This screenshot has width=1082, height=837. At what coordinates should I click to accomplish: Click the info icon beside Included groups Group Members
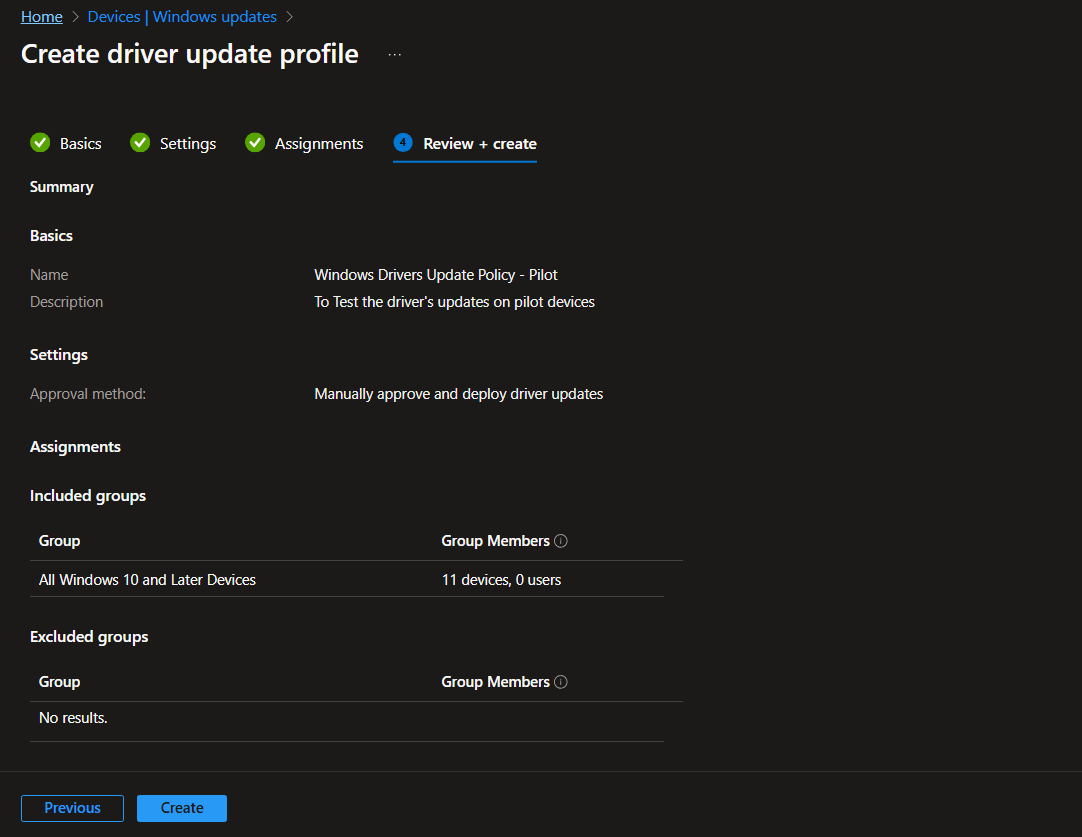(561, 540)
